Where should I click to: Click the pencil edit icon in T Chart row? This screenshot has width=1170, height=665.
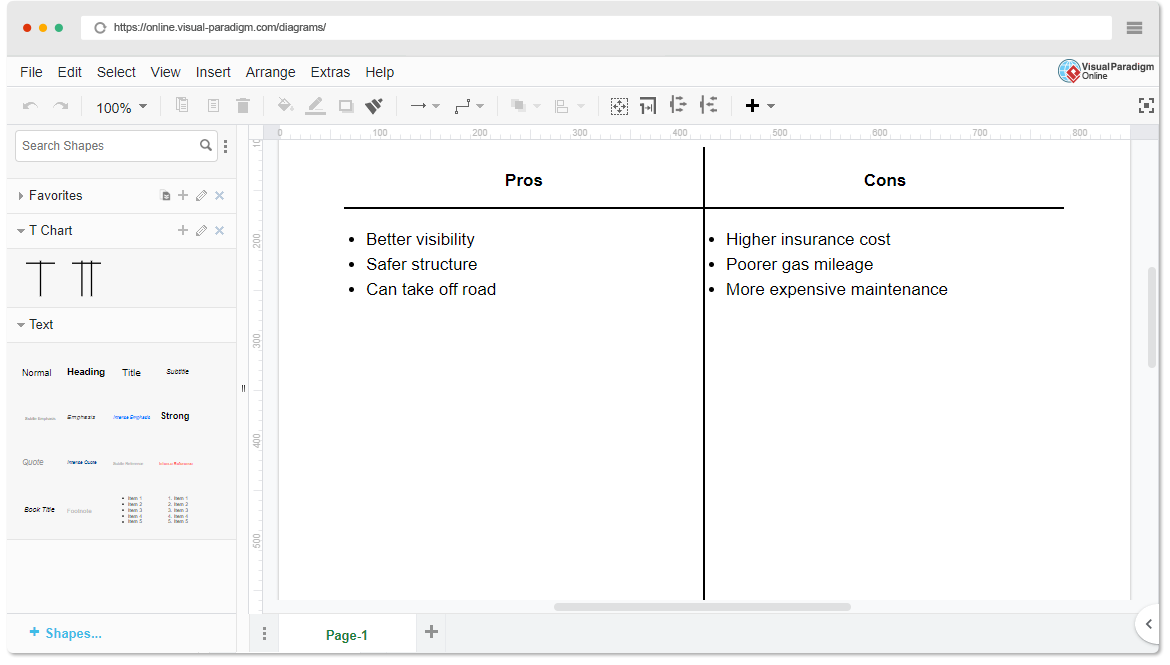[x=201, y=231]
